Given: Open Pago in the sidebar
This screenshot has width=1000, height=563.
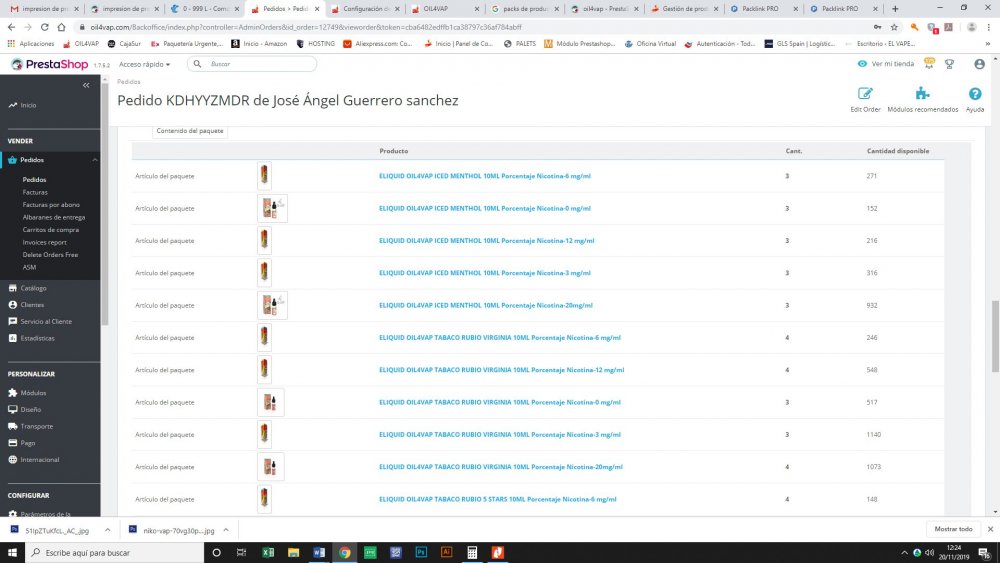Looking at the screenshot, I should point(22,442).
